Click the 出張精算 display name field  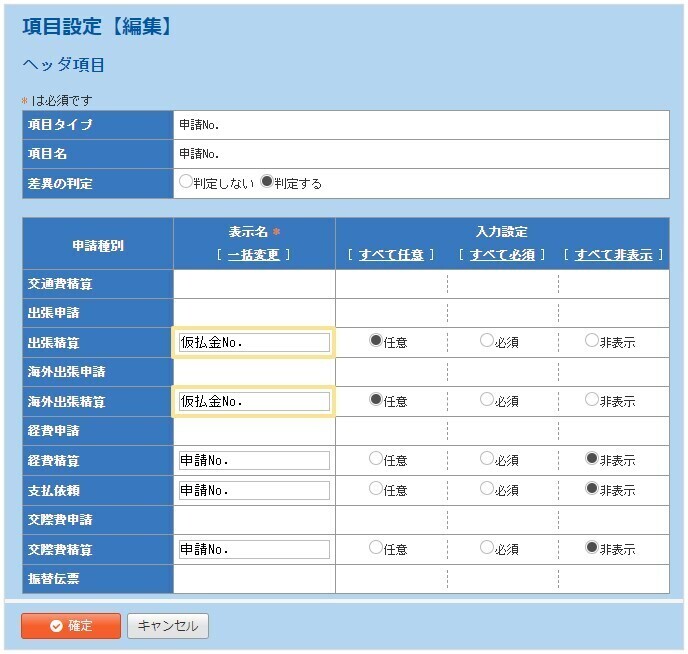click(254, 343)
